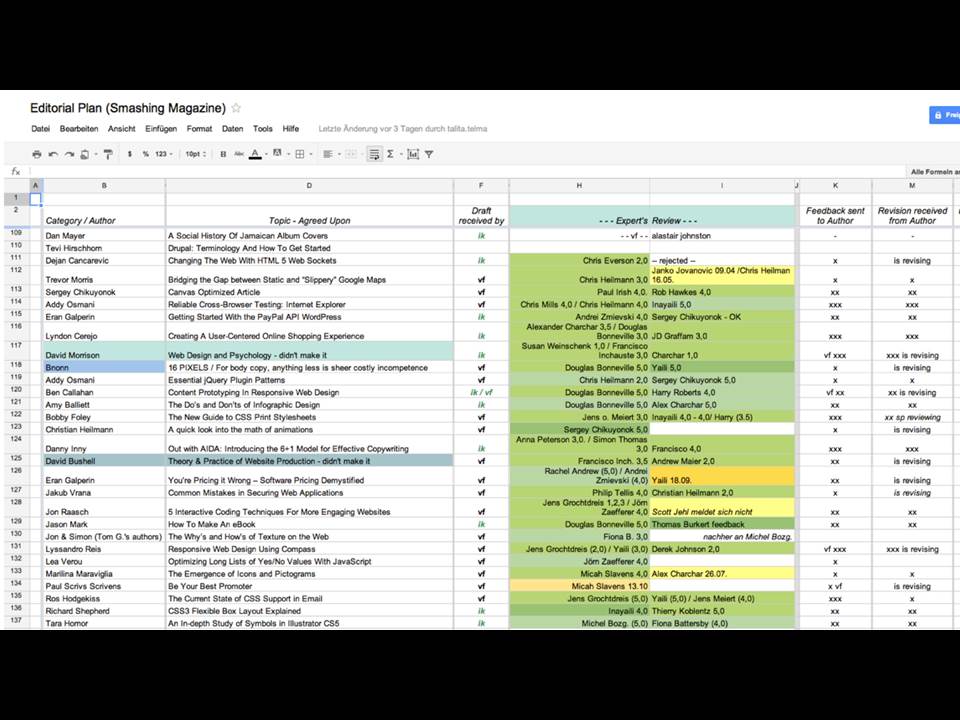Click the fx formula icon
Image resolution: width=960 pixels, height=720 pixels.
pos(16,172)
